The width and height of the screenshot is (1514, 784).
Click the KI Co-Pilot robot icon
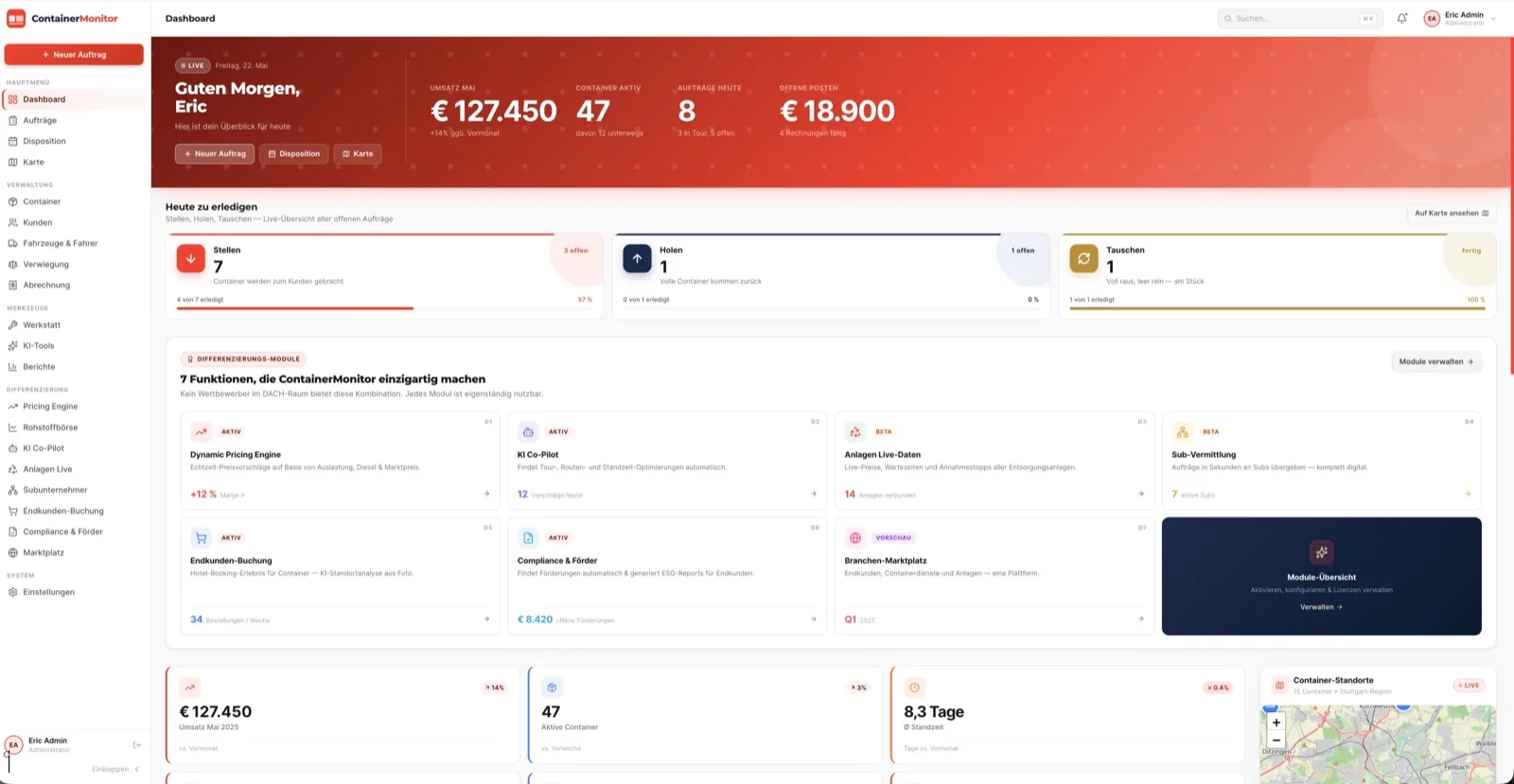[528, 431]
